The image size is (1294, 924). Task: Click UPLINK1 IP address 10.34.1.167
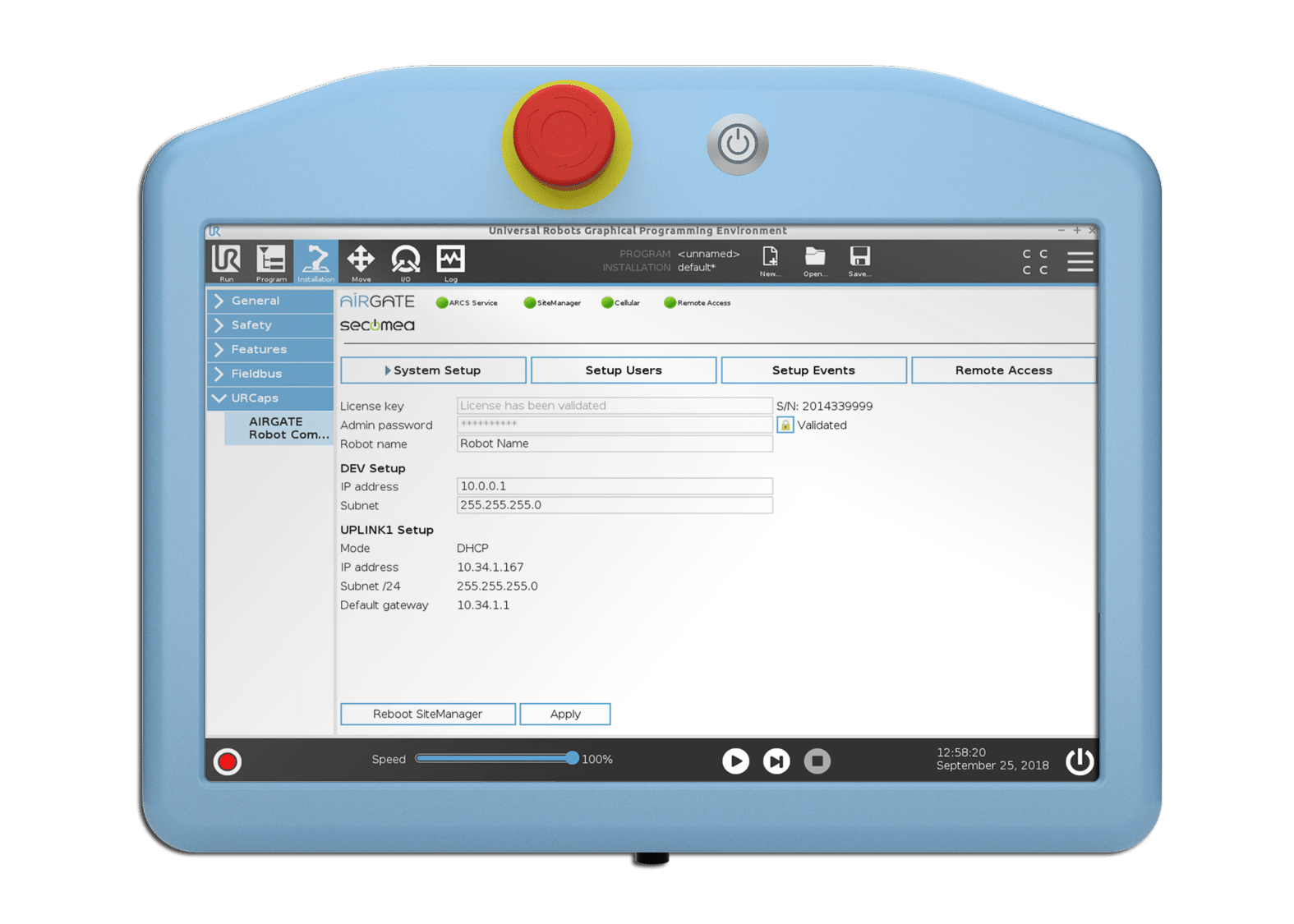point(490,567)
